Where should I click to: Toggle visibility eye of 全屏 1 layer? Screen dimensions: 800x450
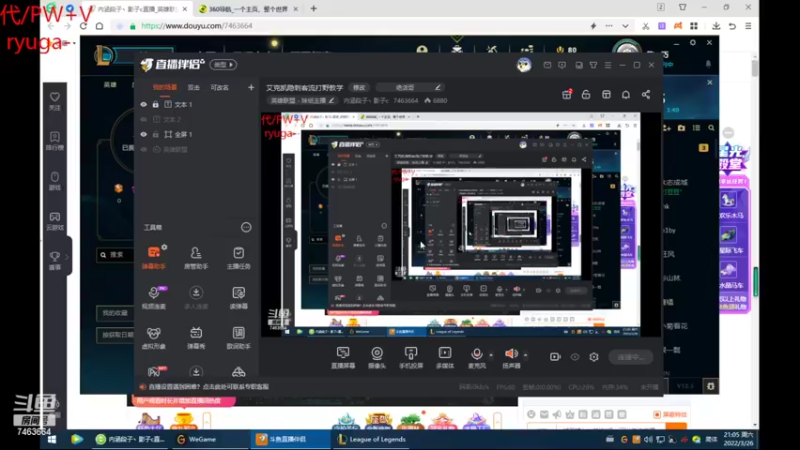coord(143,134)
